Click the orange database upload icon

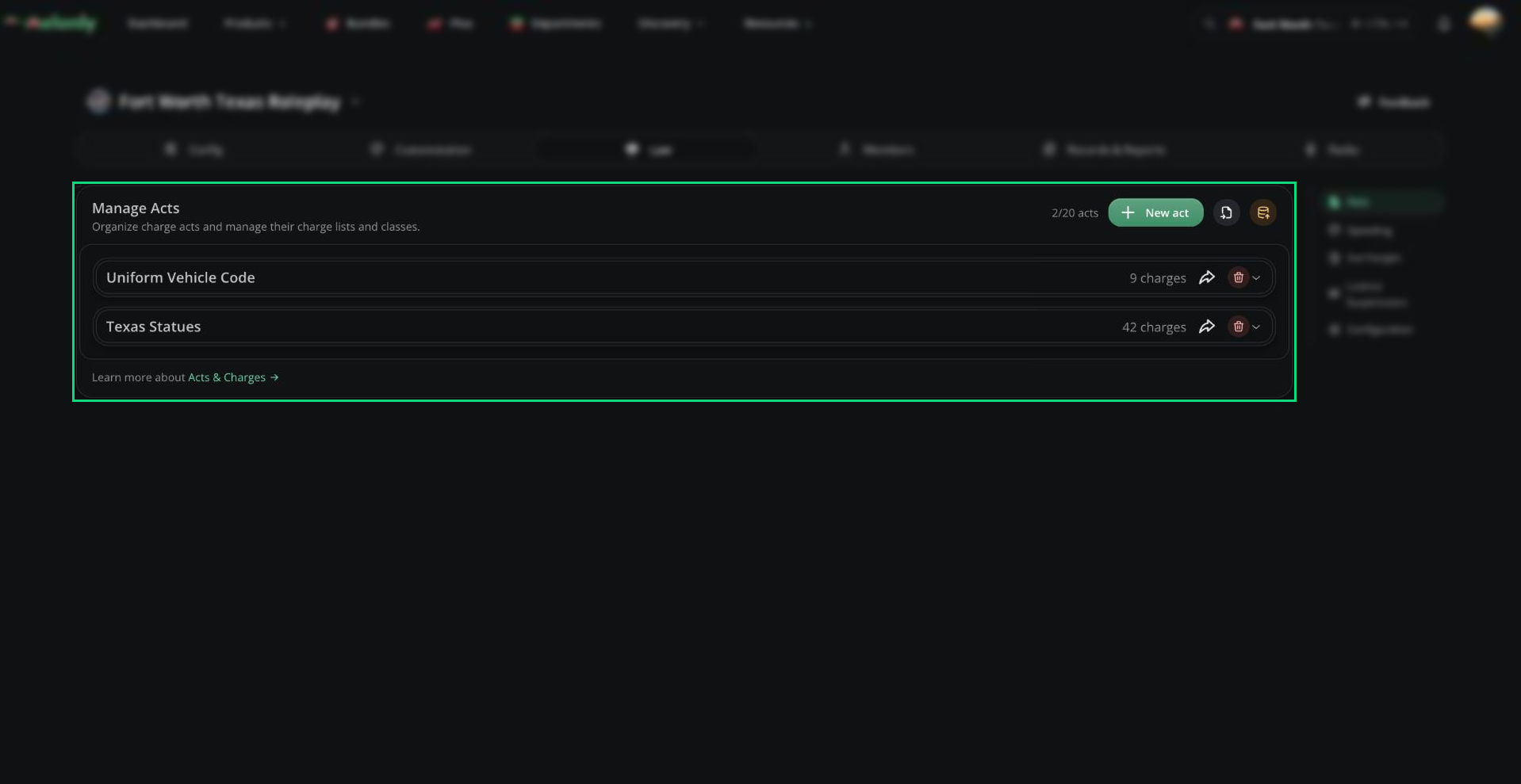[x=1263, y=212]
